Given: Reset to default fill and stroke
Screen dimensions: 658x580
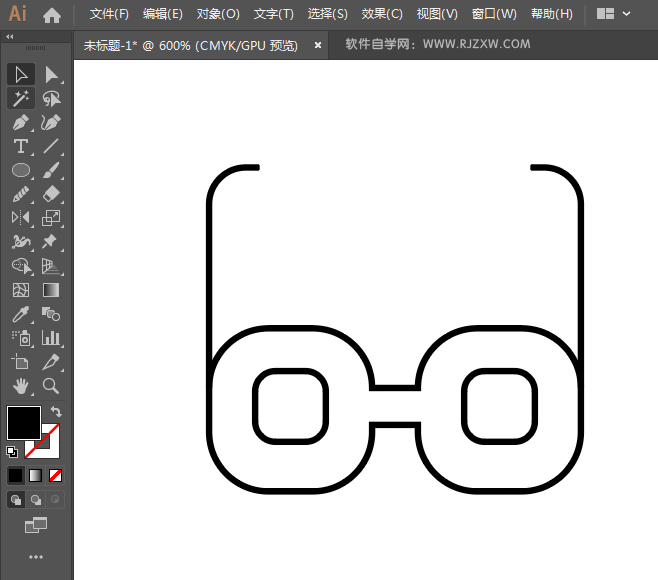Looking at the screenshot, I should pyautogui.click(x=12, y=451).
